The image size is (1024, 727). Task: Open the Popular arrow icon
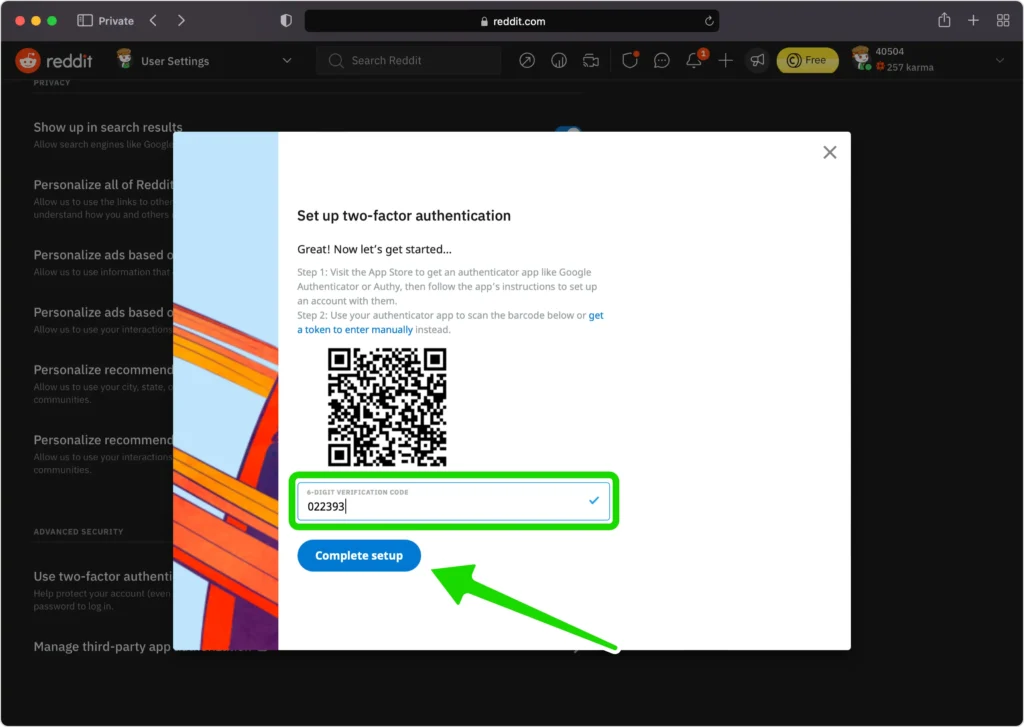[527, 61]
